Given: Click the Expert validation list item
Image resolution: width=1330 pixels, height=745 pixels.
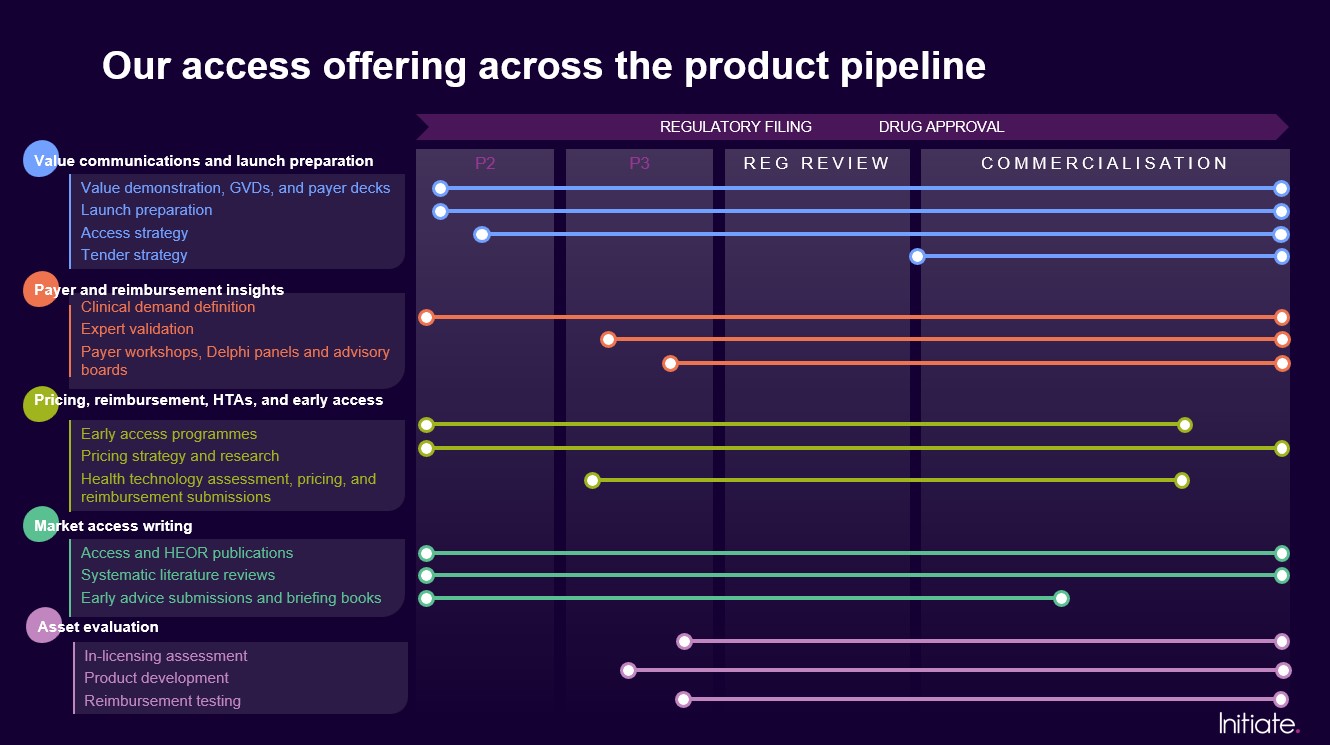Looking at the screenshot, I should pos(137,329).
